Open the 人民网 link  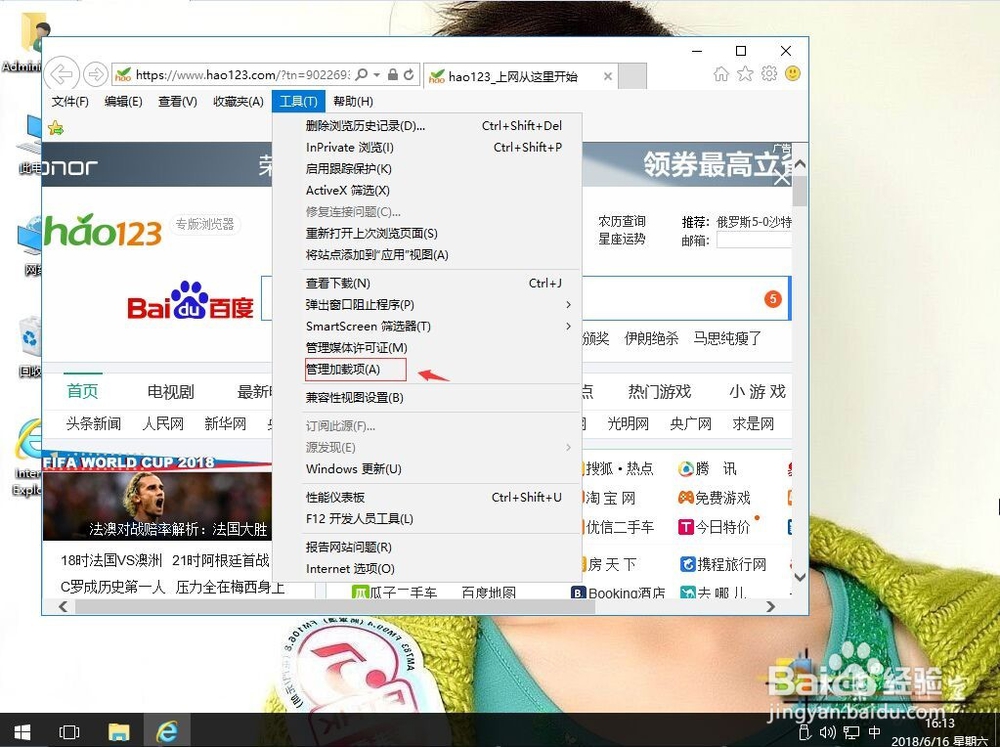coord(163,424)
